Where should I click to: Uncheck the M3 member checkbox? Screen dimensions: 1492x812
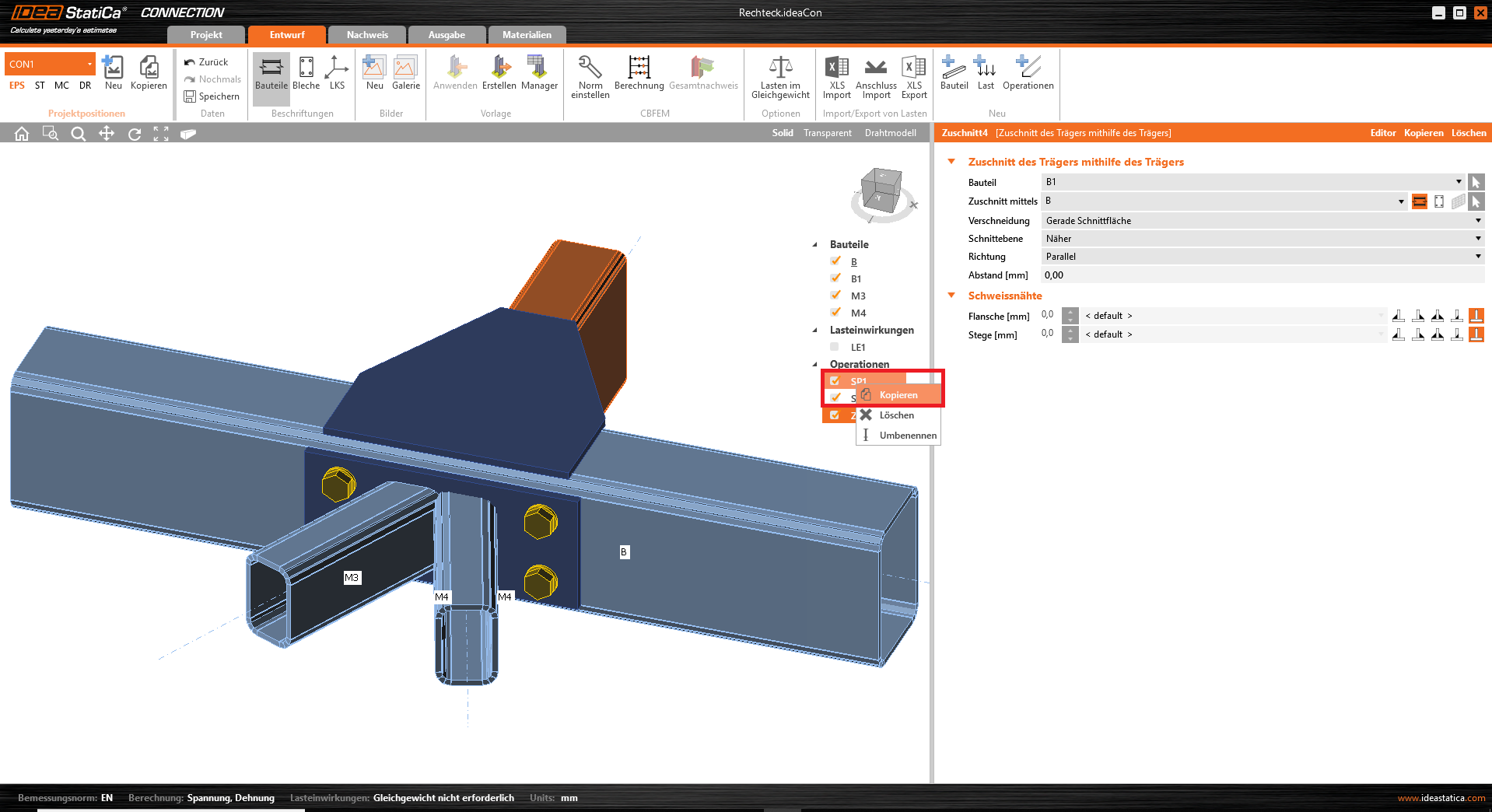pyautogui.click(x=835, y=296)
